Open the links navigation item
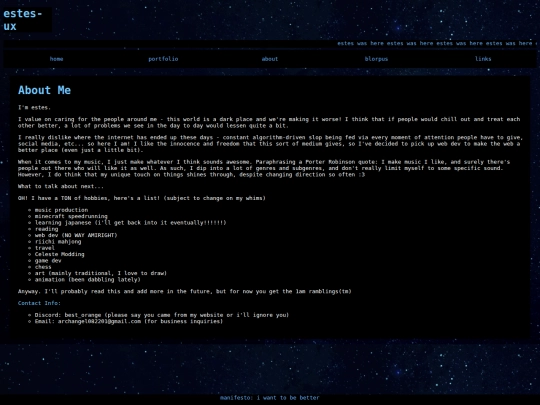 (483, 59)
